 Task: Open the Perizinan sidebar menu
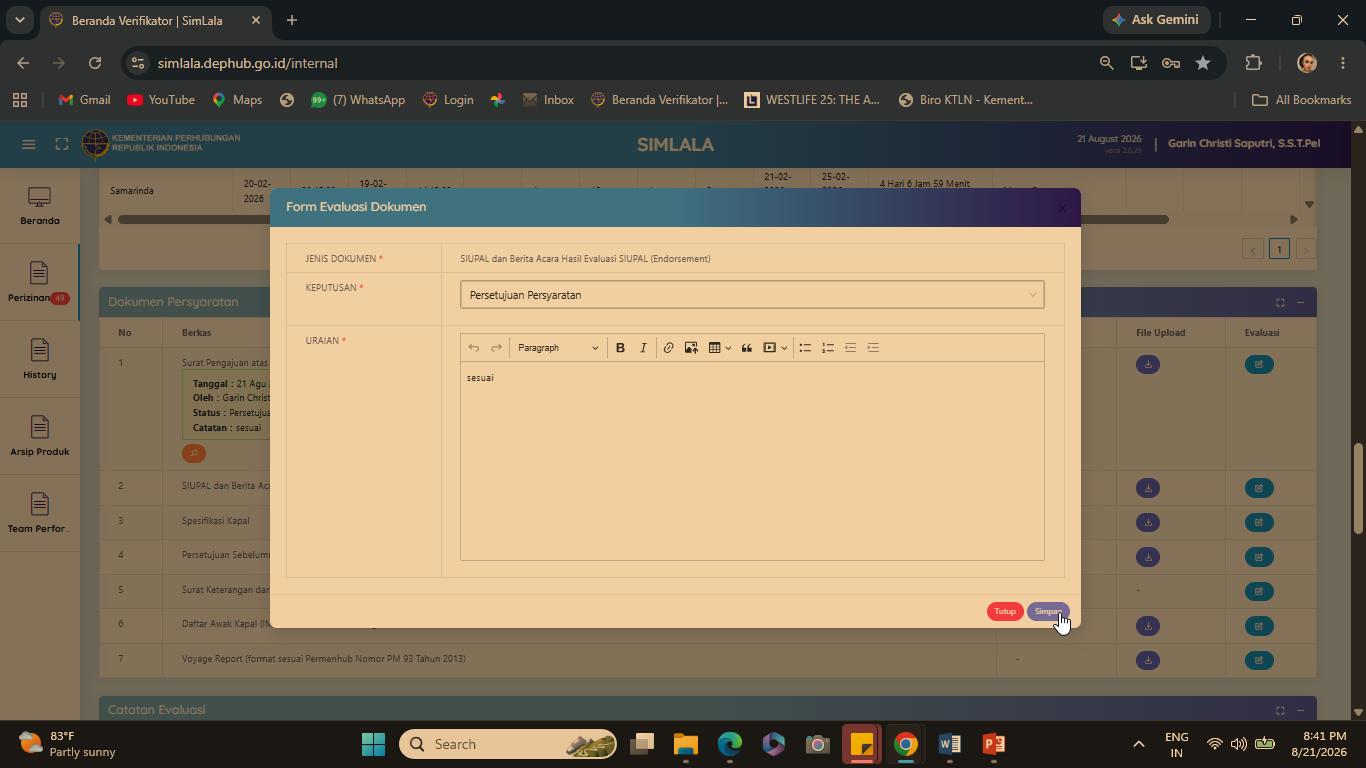pyautogui.click(x=39, y=283)
